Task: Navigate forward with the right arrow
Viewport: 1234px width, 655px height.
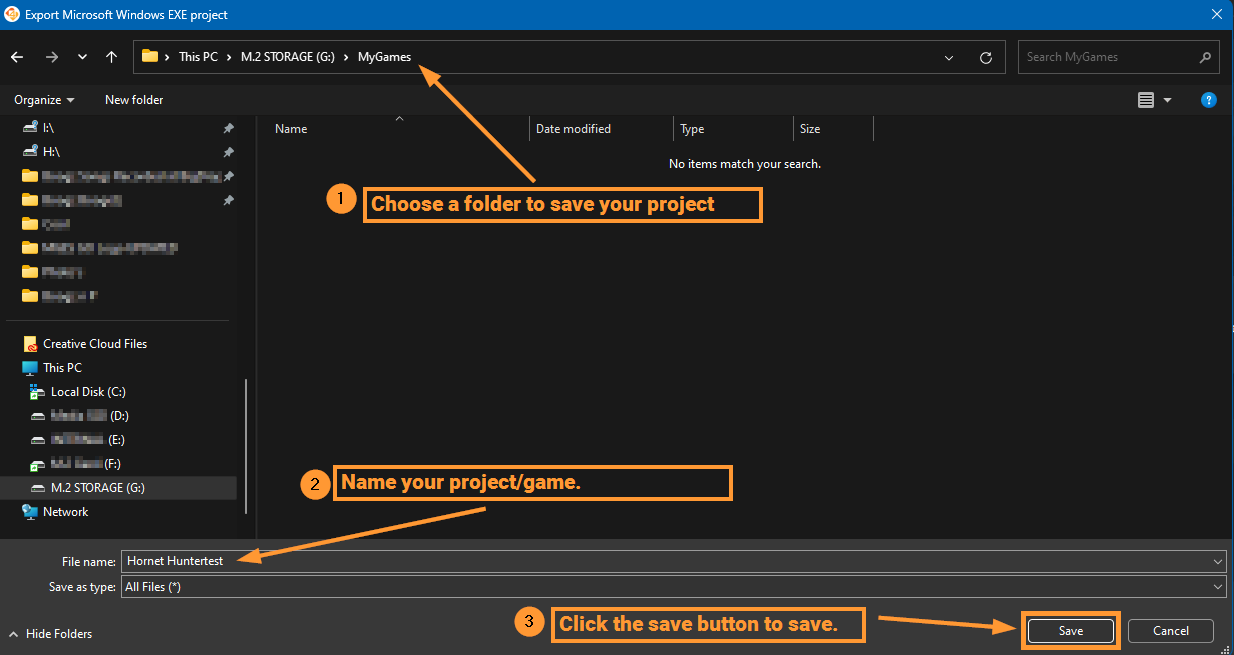Action: [51, 56]
